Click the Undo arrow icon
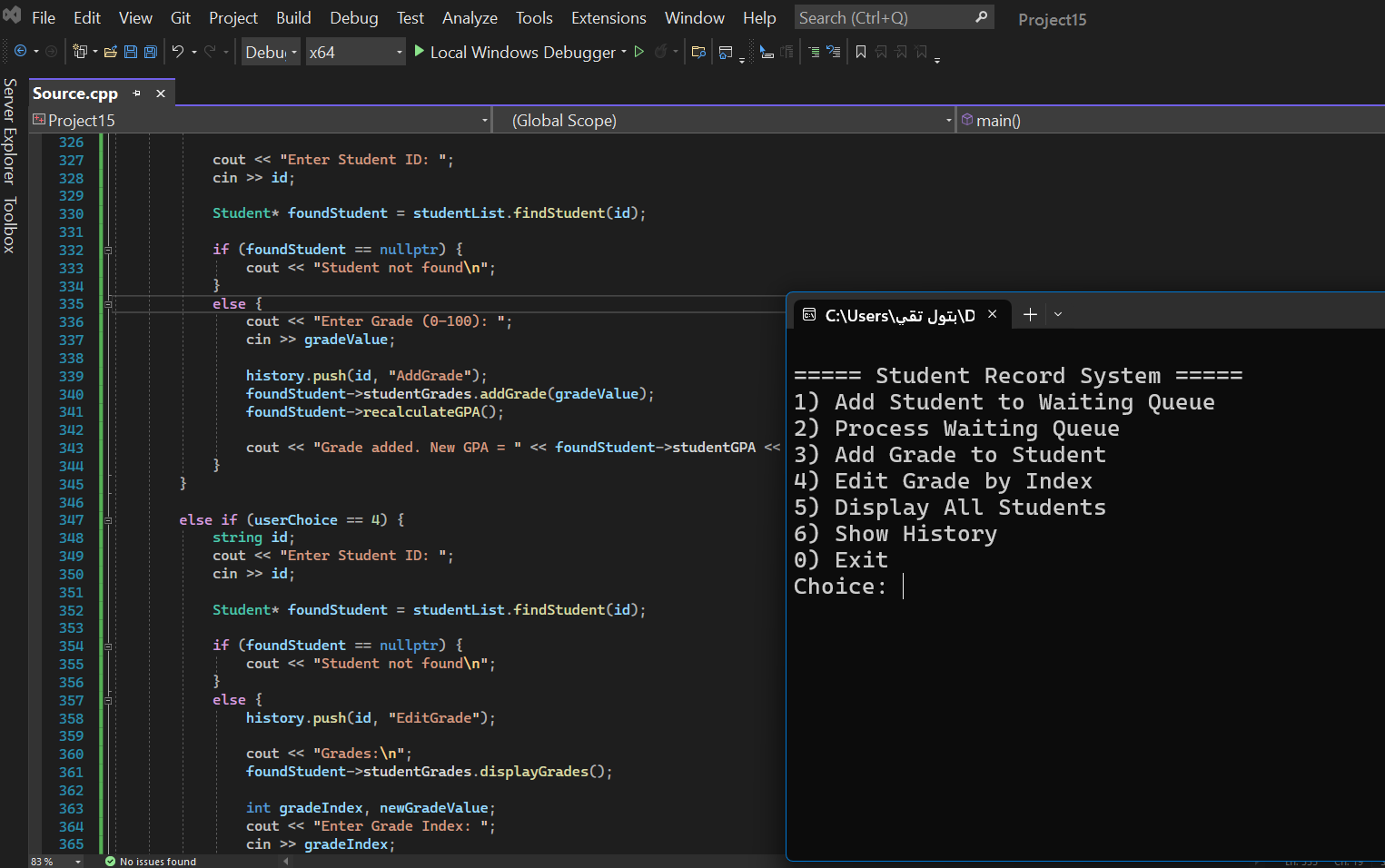The width and height of the screenshot is (1385, 868). pos(178,52)
